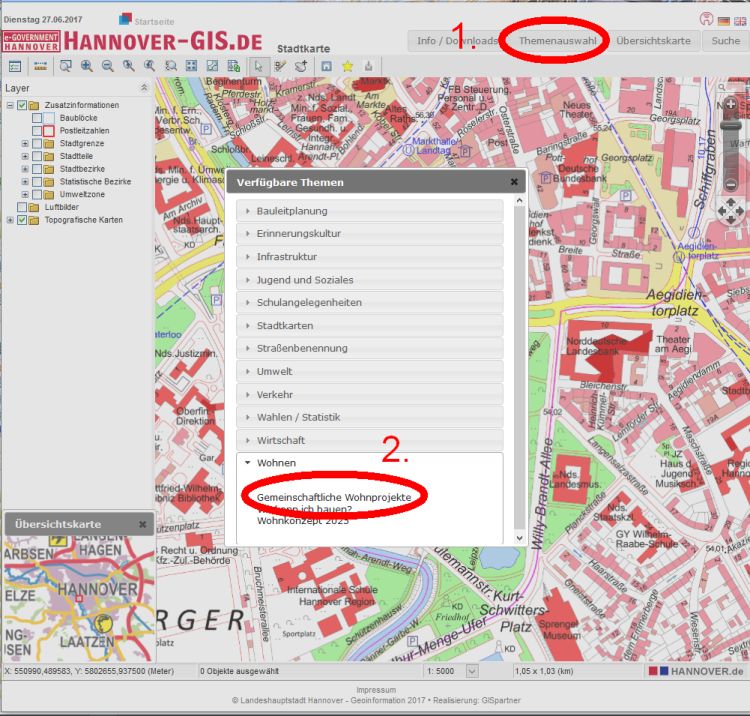
Task: Click the scale bar ruler icon
Action: point(41,66)
